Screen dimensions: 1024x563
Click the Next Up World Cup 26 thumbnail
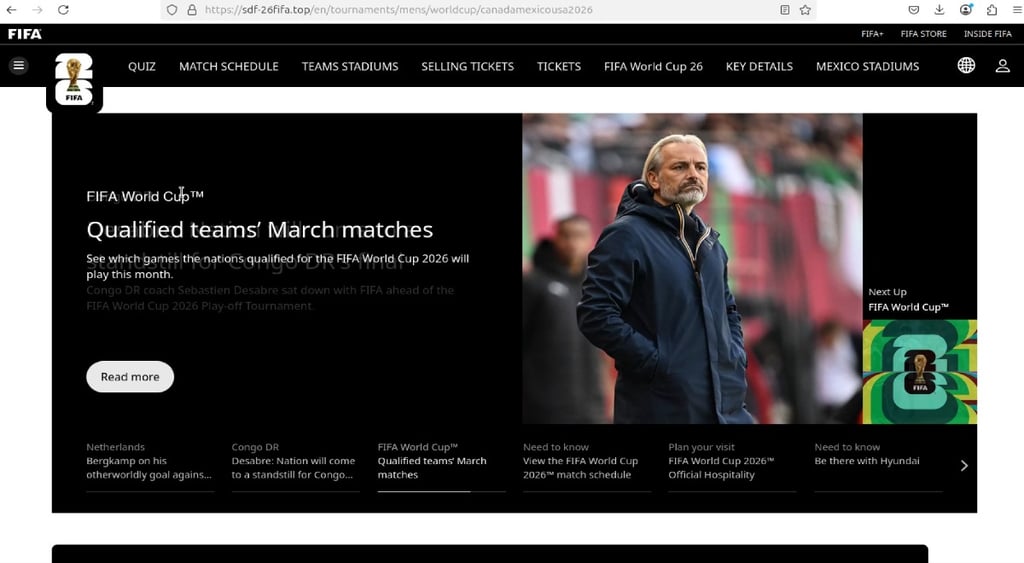pos(920,372)
